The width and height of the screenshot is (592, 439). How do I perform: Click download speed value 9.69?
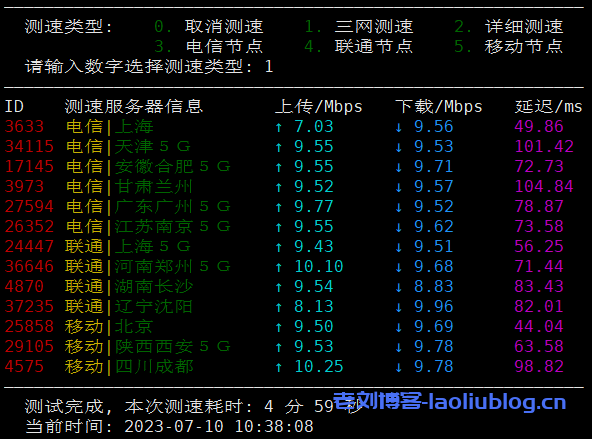click(x=433, y=327)
